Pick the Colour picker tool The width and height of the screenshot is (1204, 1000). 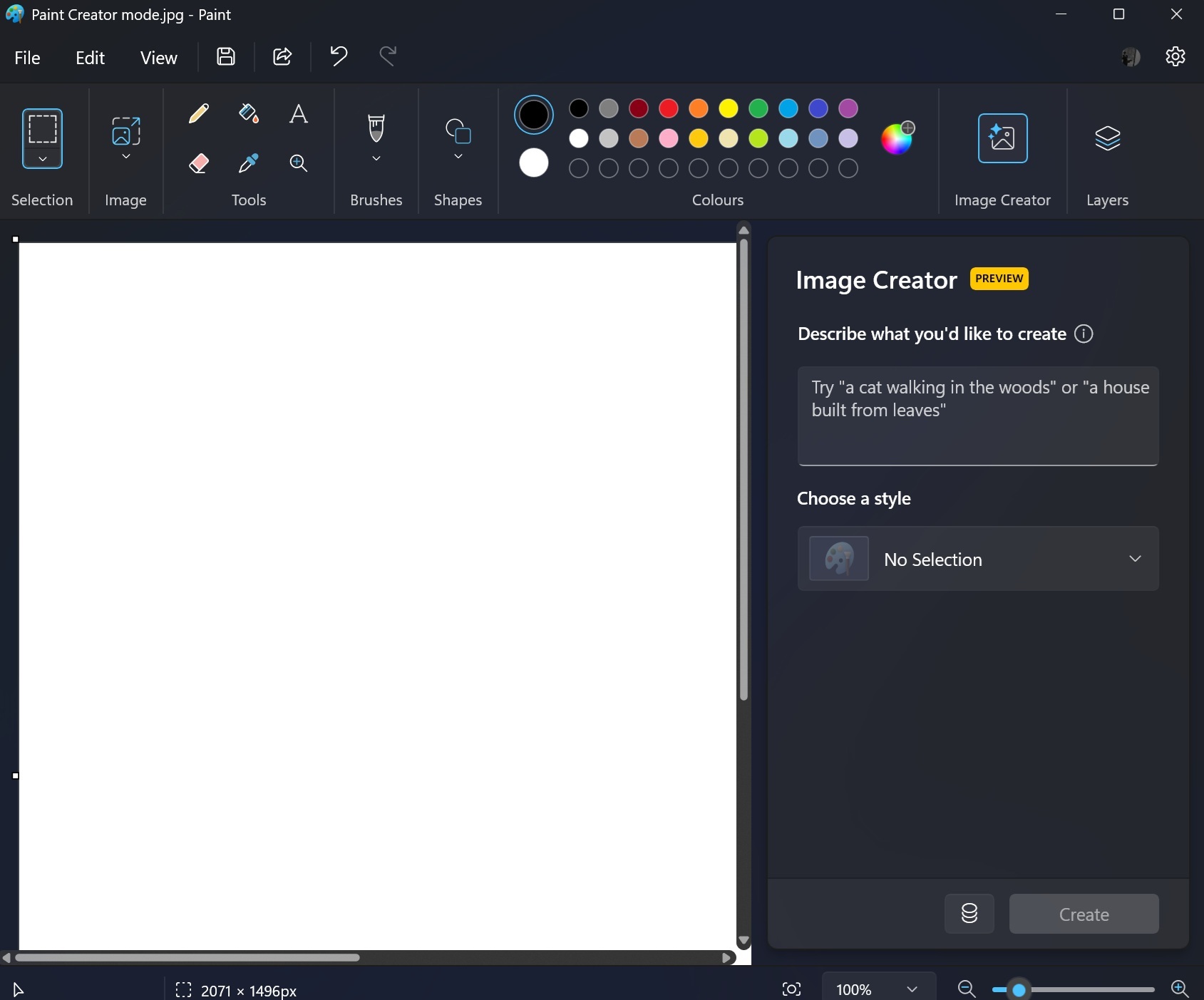pos(248,163)
